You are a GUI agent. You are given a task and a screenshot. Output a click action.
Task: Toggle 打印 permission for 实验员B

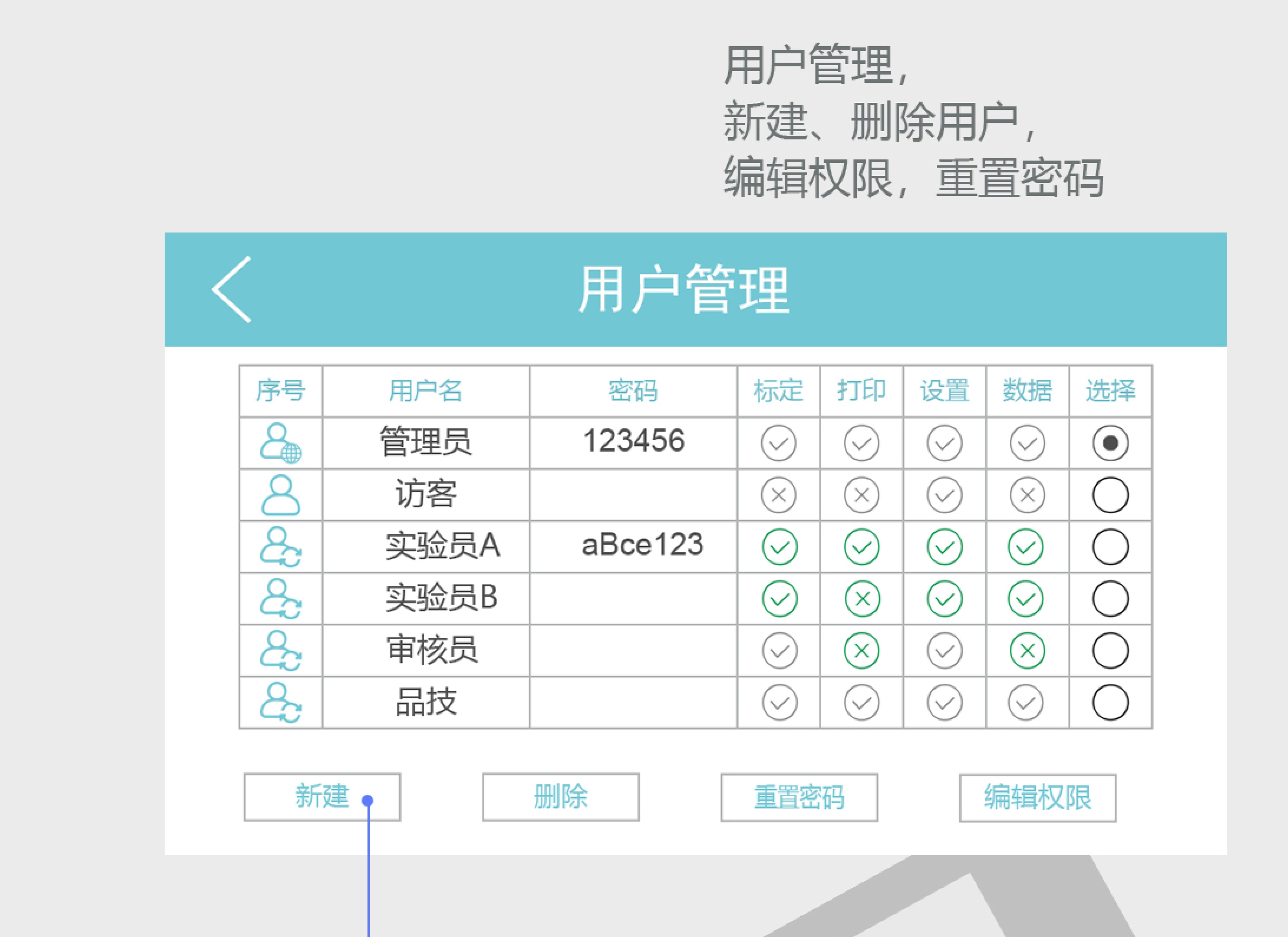pyautogui.click(x=862, y=599)
